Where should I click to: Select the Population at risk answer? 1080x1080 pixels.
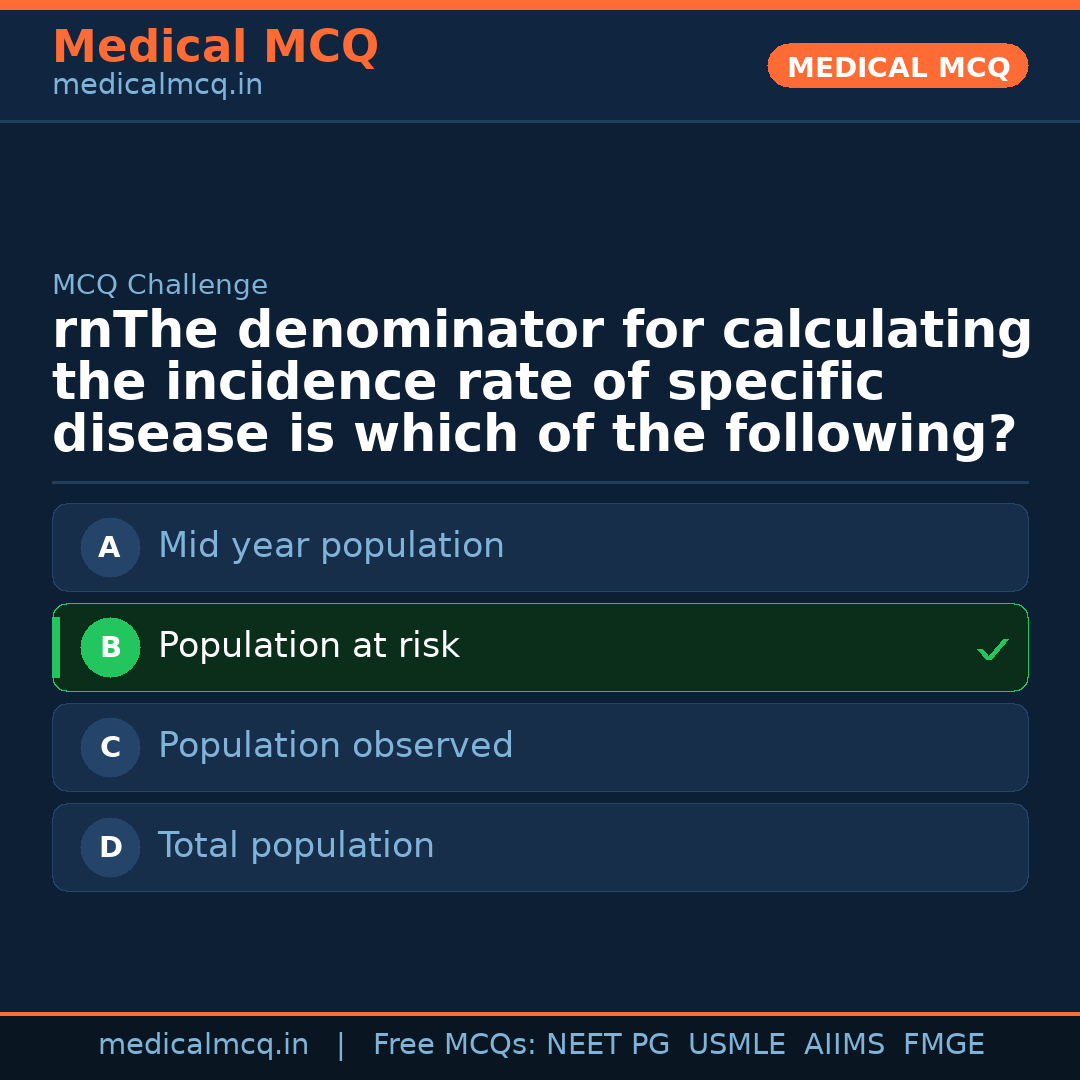(x=309, y=646)
